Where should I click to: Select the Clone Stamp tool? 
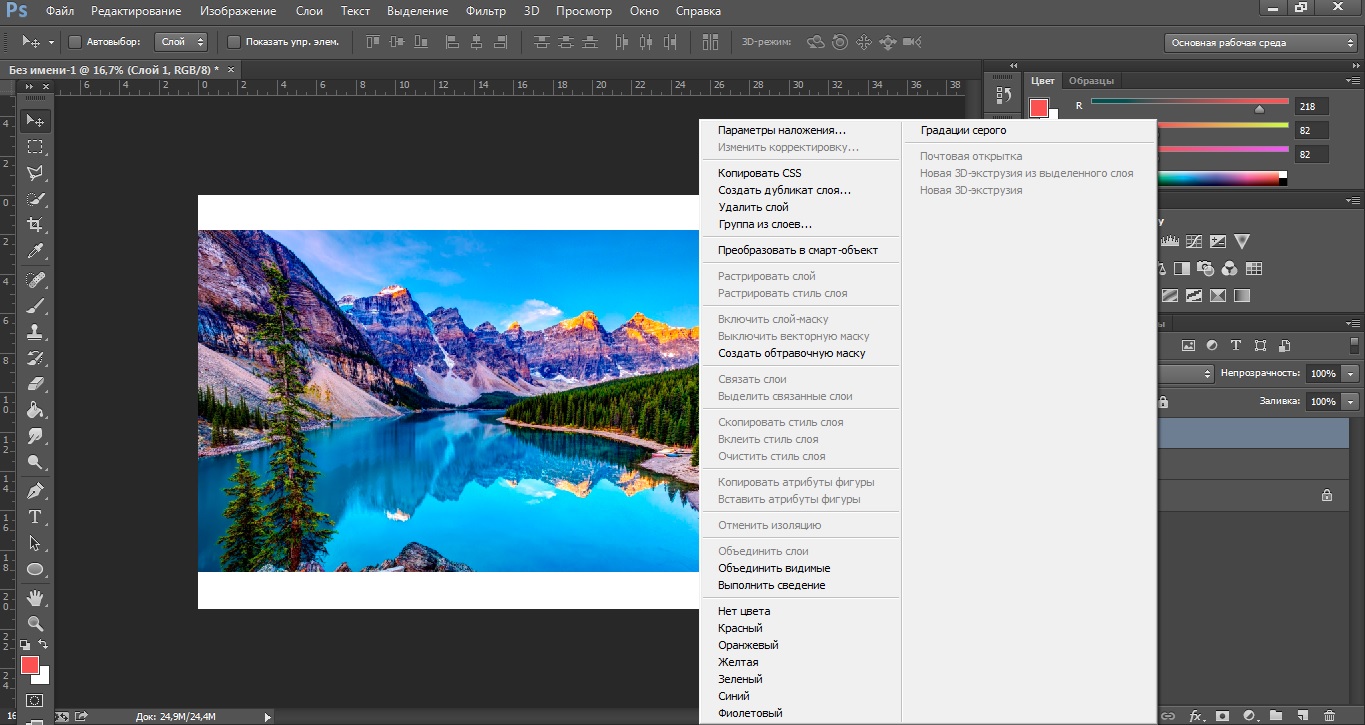pos(35,332)
